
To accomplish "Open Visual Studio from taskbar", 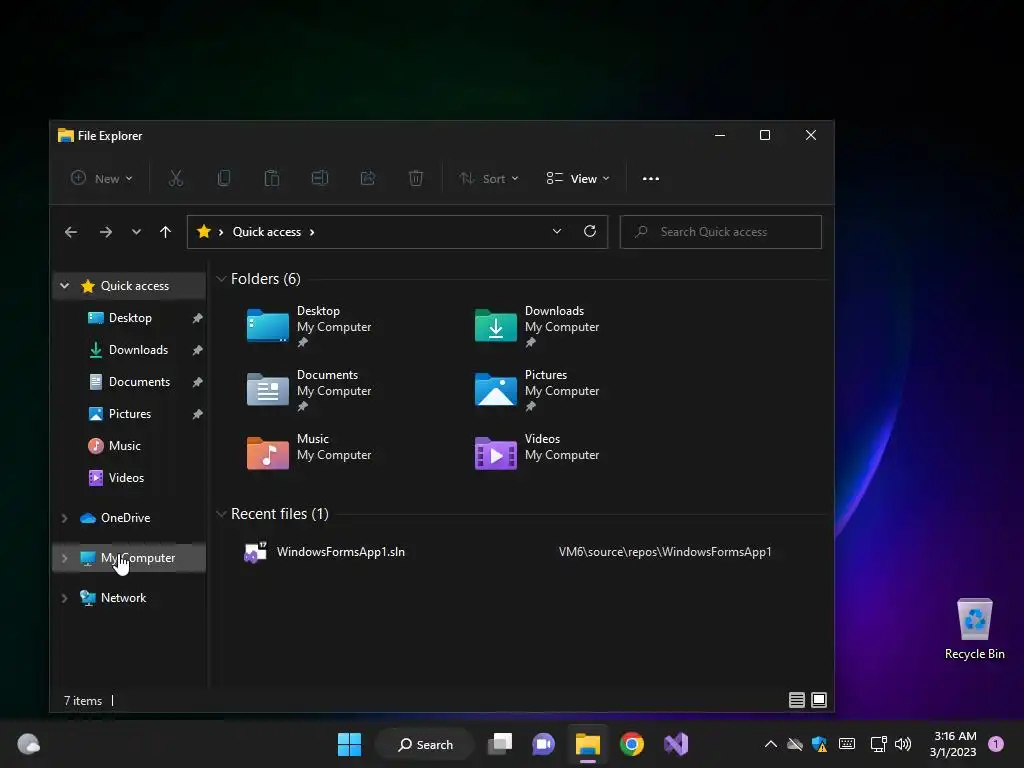I will click(676, 744).
